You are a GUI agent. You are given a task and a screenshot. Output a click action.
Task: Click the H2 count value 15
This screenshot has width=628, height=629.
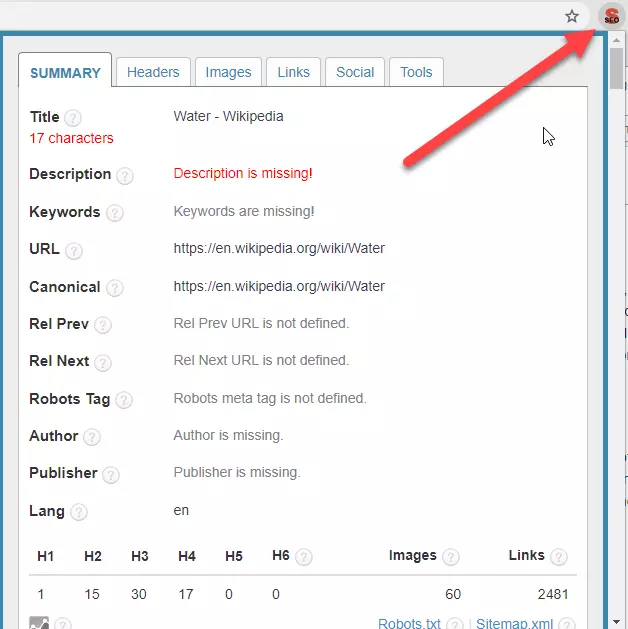tap(92, 594)
